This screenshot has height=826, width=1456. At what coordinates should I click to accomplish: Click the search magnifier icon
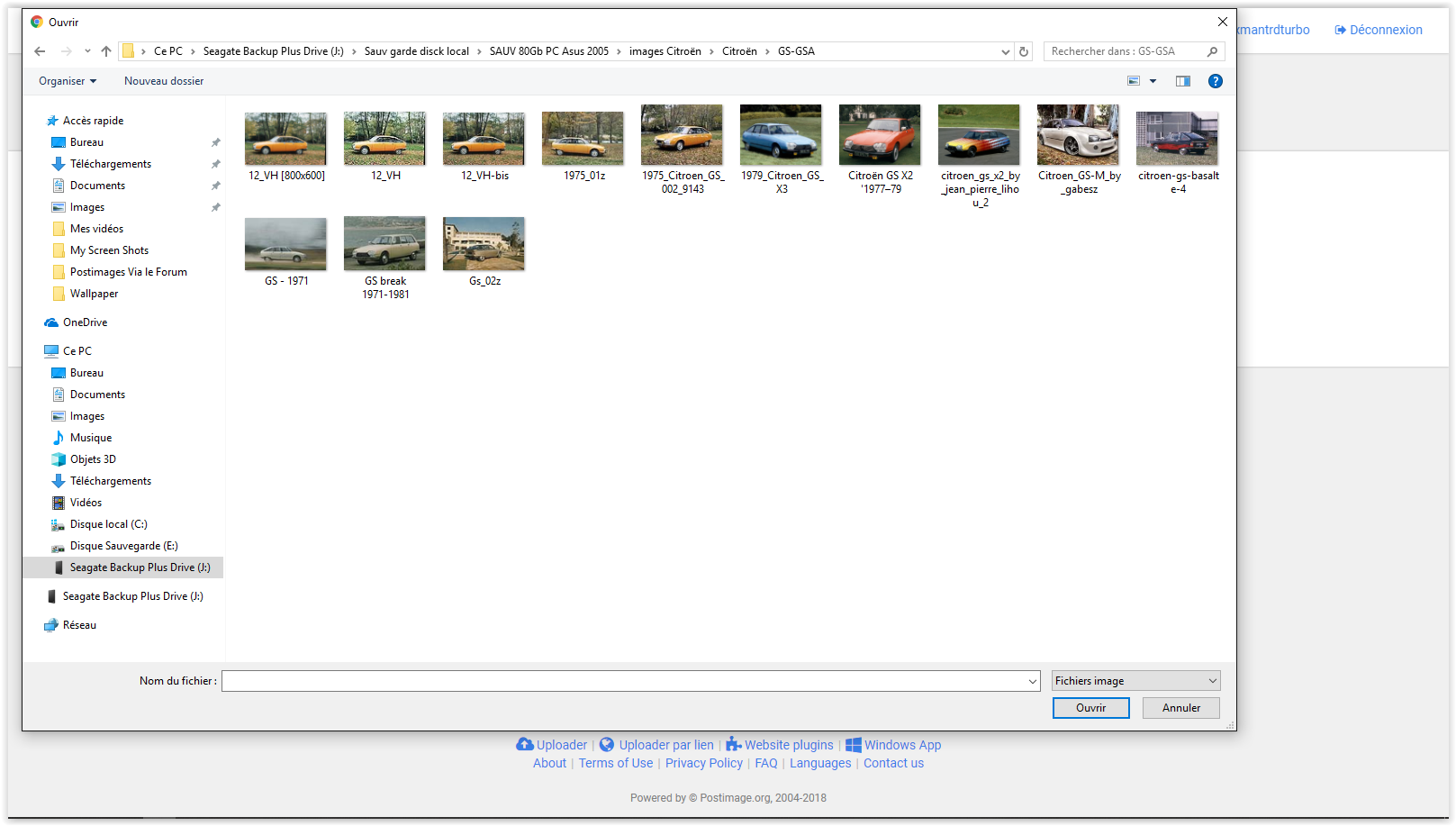click(x=1212, y=51)
